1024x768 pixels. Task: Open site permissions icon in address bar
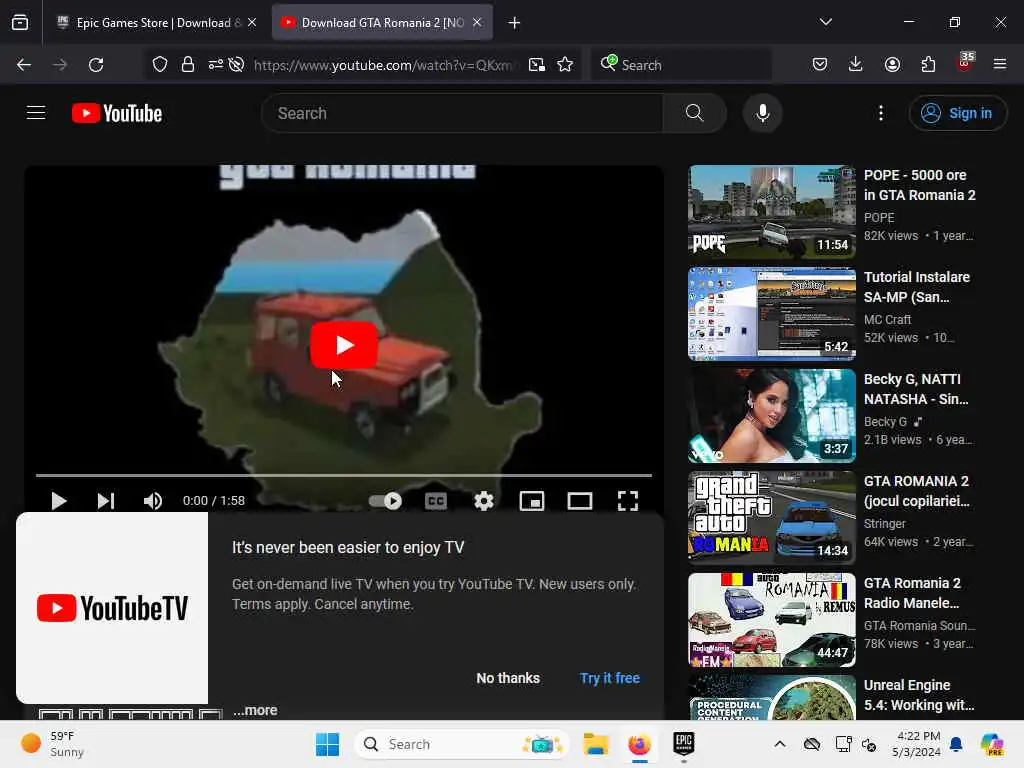click(216, 65)
